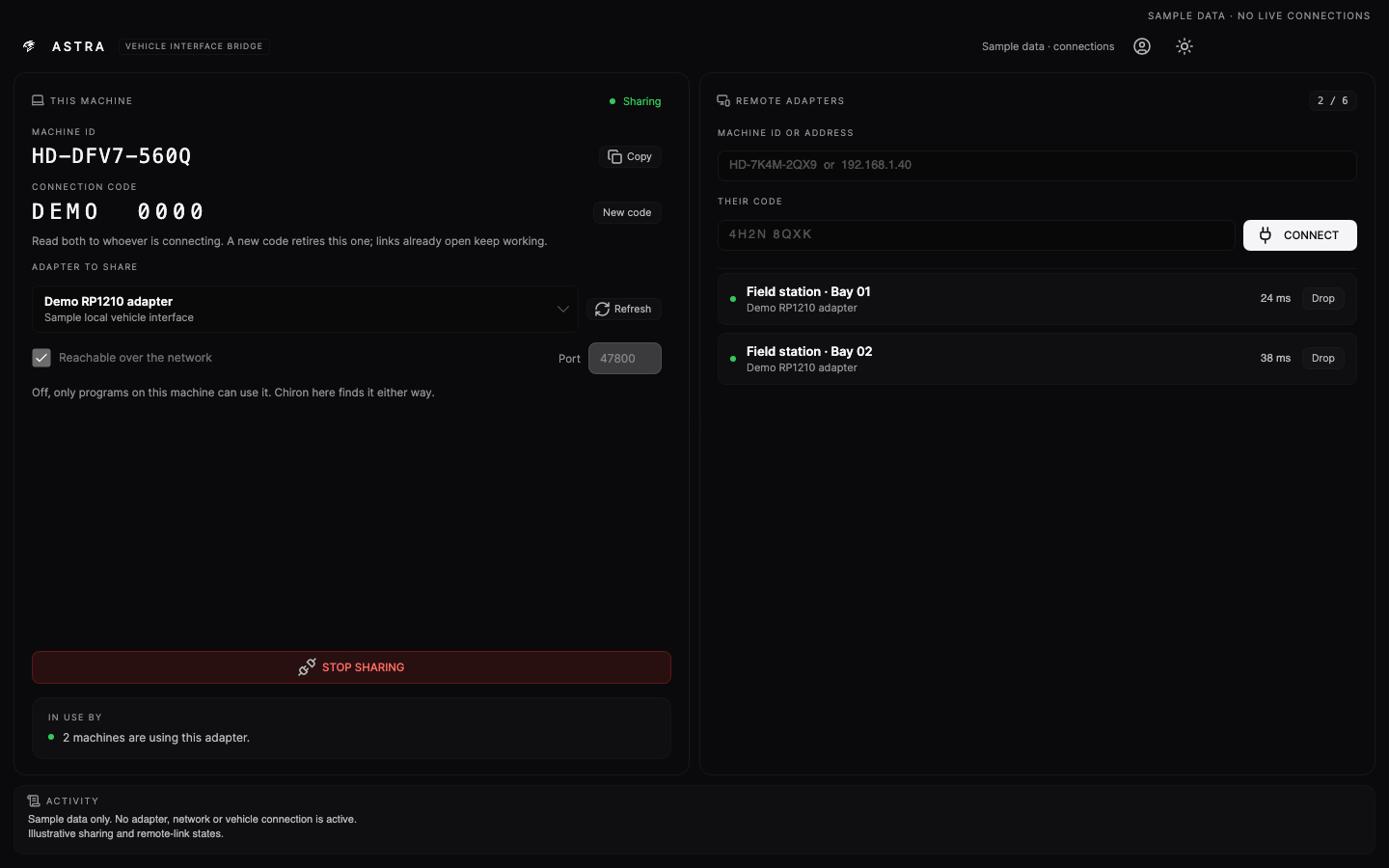Refresh the adapter list
This screenshot has width=1389, height=868.
pos(624,309)
